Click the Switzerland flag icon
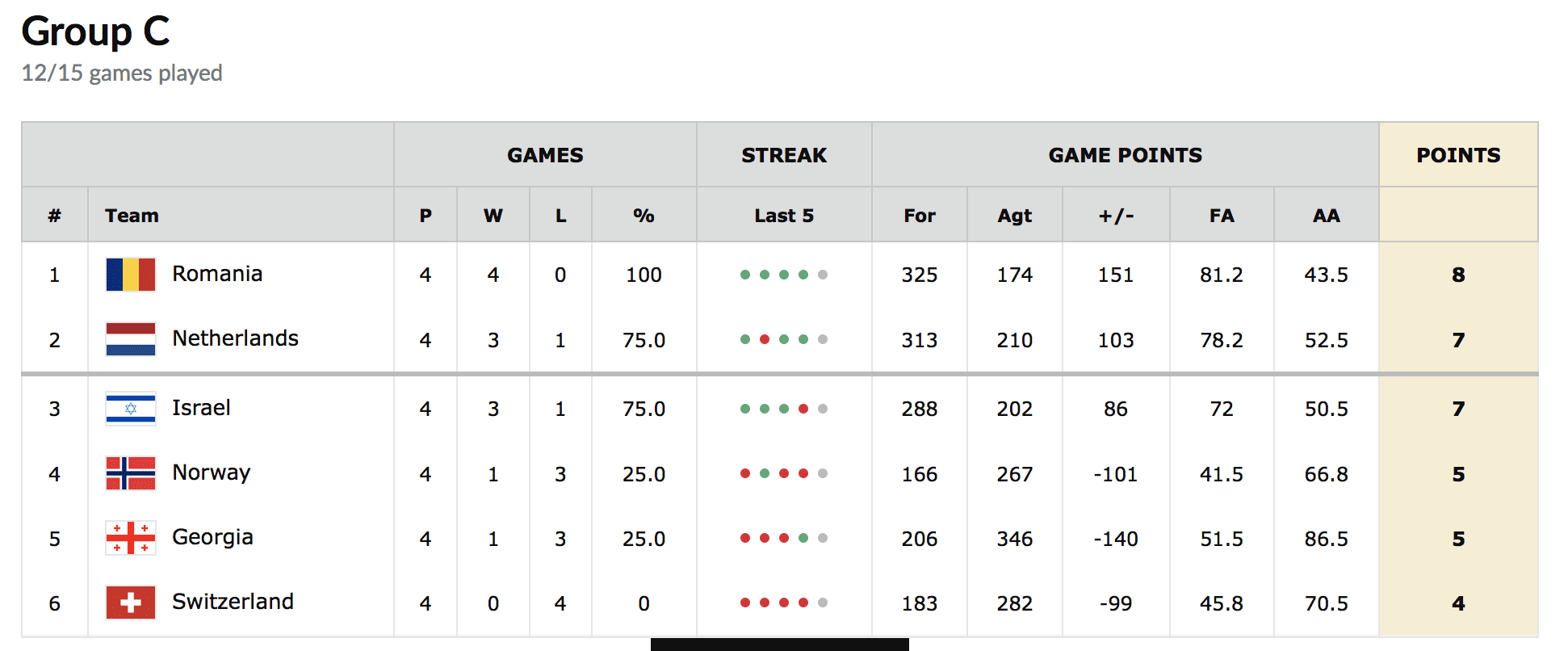The image size is (1568, 651). [131, 603]
